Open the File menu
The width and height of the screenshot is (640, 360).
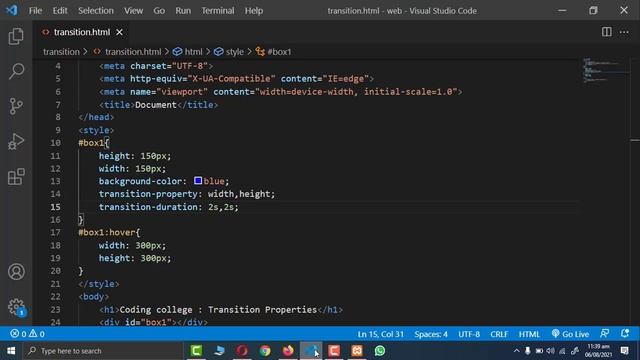coord(35,11)
